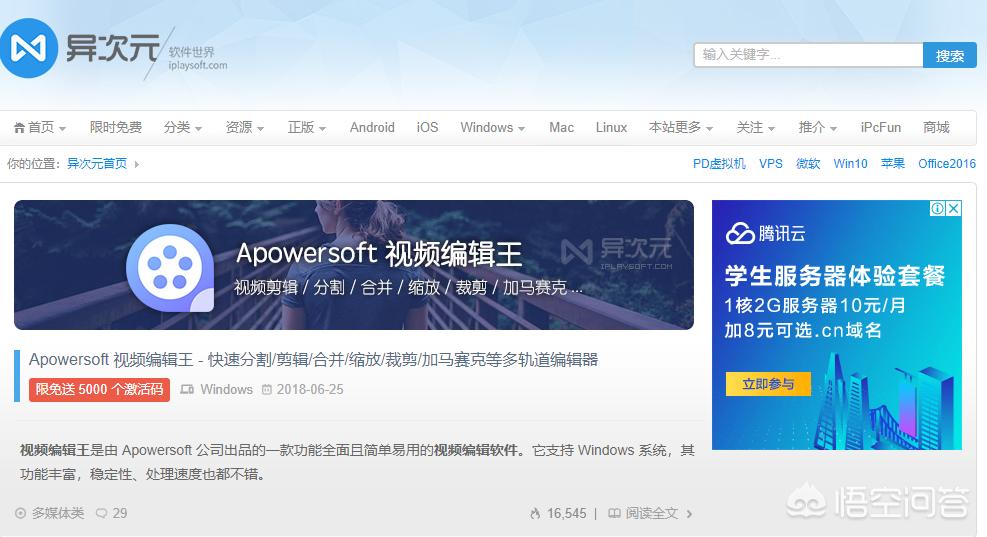Screen dimensions: 987x537
Task: Open the VPS quick link
Action: click(770, 164)
